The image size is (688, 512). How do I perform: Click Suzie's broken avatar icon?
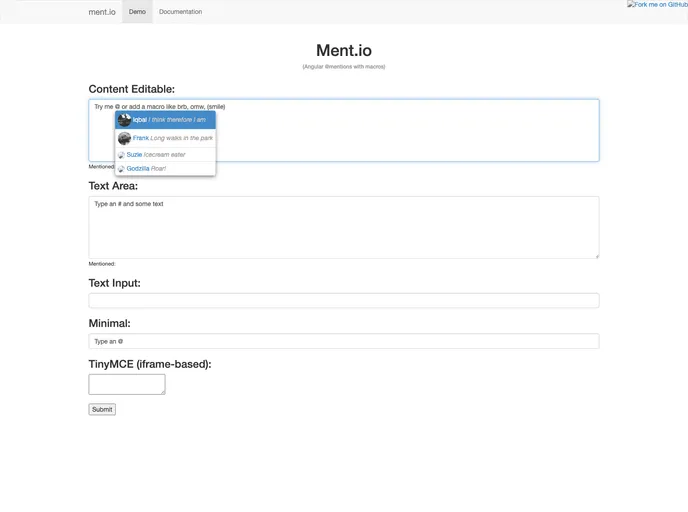[122, 155]
